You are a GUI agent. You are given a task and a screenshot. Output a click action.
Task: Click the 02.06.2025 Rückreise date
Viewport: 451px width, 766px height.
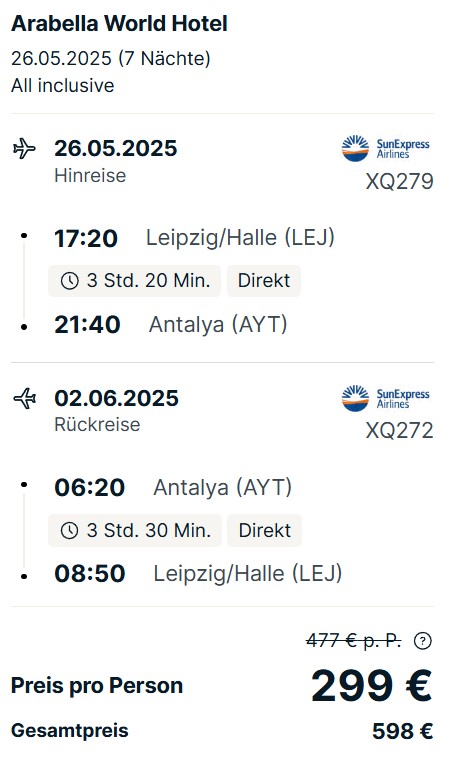click(x=116, y=398)
